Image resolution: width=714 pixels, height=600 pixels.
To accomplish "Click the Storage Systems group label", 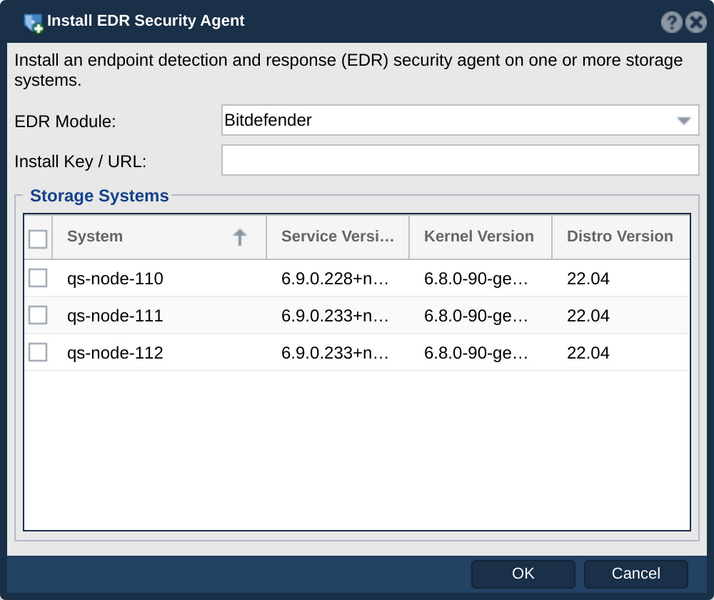I will tap(99, 196).
